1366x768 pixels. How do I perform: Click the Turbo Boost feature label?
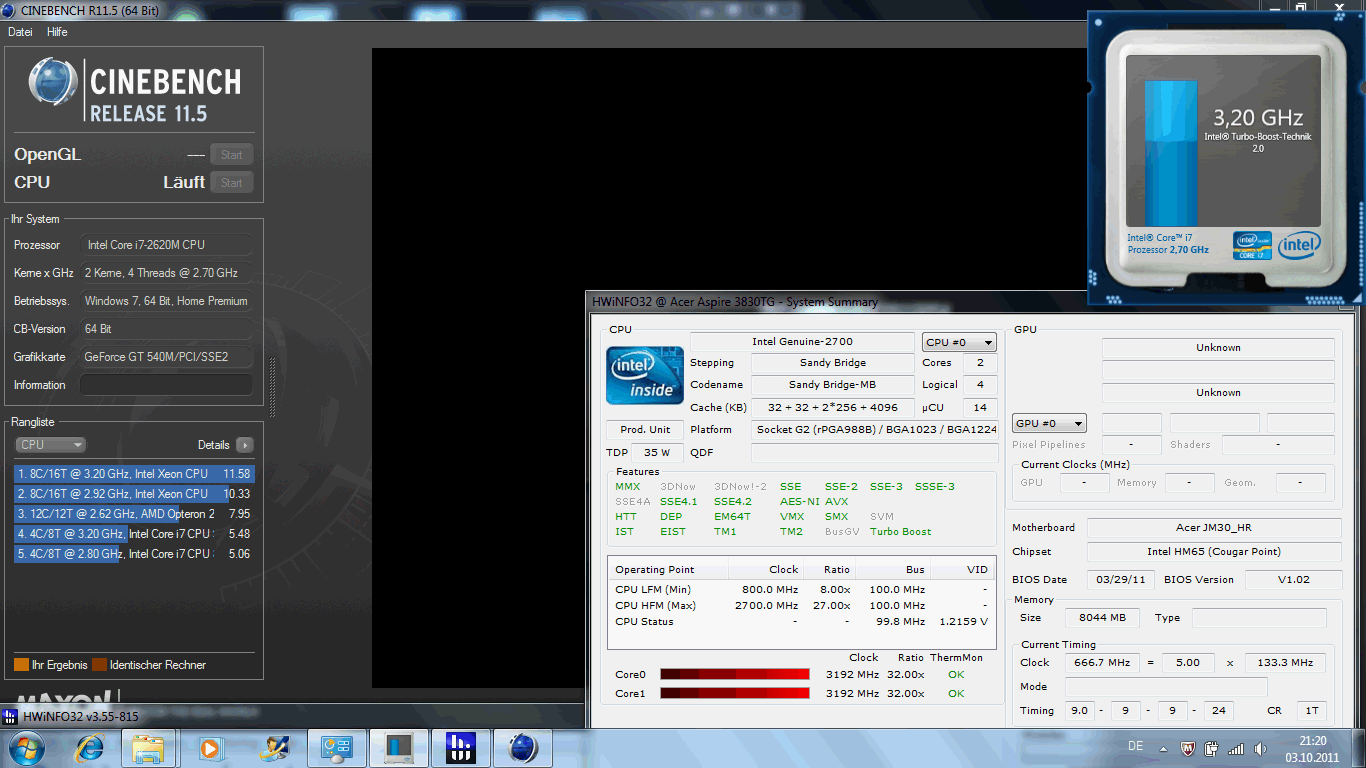[900, 532]
